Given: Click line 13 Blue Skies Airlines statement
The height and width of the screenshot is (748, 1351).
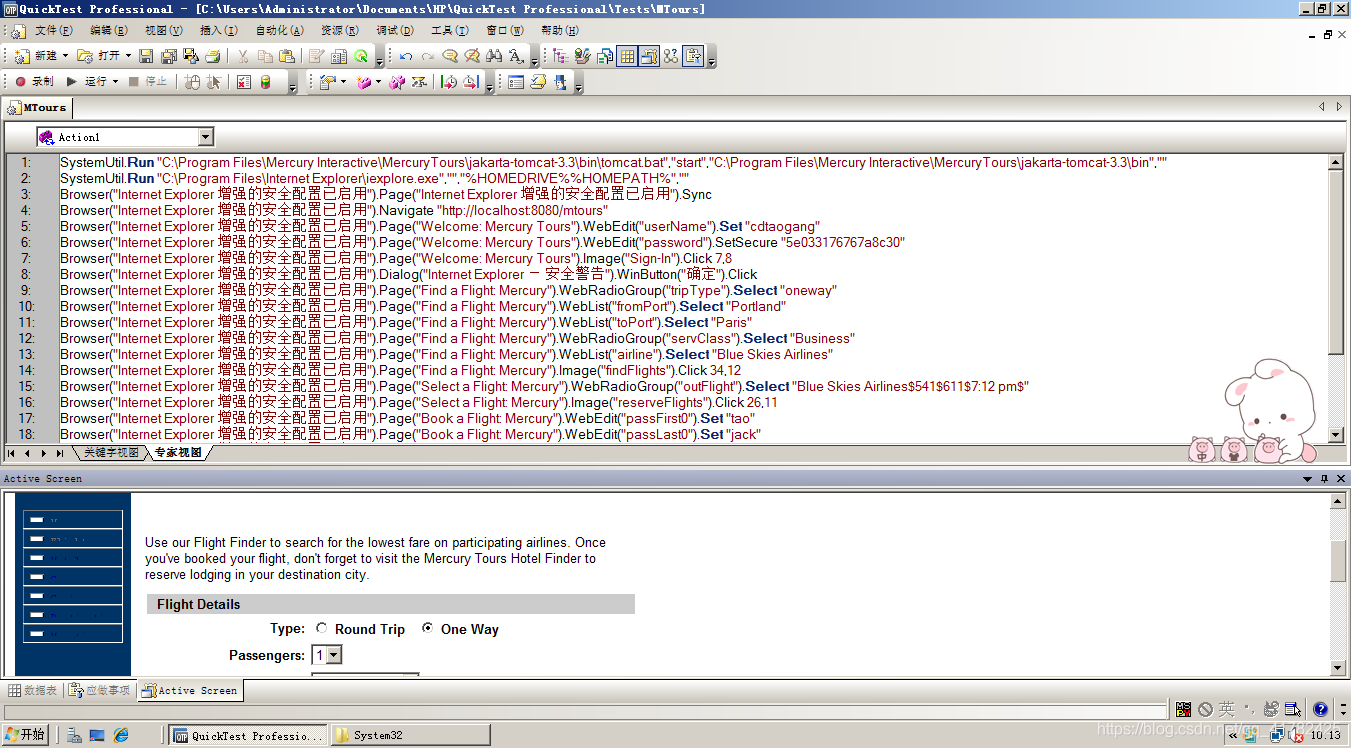Looking at the screenshot, I should pyautogui.click(x=446, y=354).
